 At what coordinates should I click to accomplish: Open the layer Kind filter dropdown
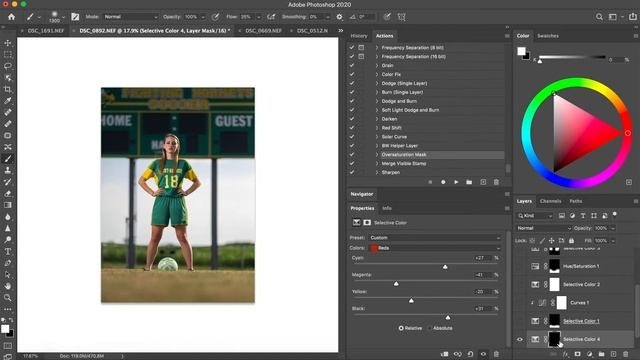(535, 216)
